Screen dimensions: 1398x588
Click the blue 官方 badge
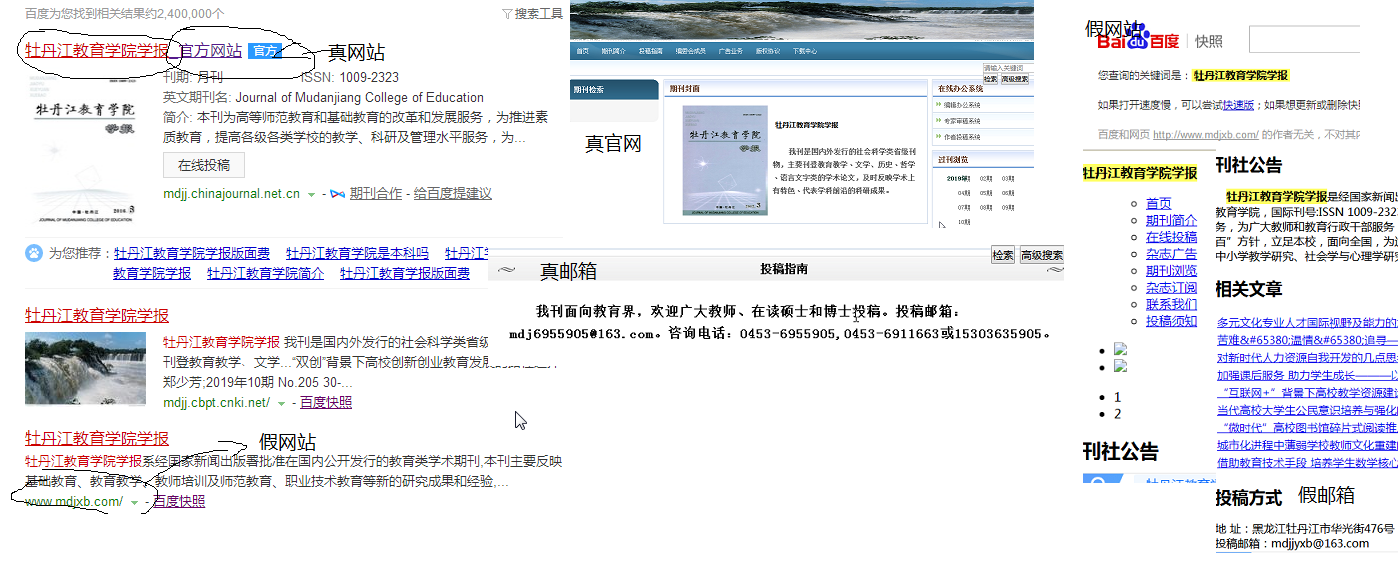[264, 51]
